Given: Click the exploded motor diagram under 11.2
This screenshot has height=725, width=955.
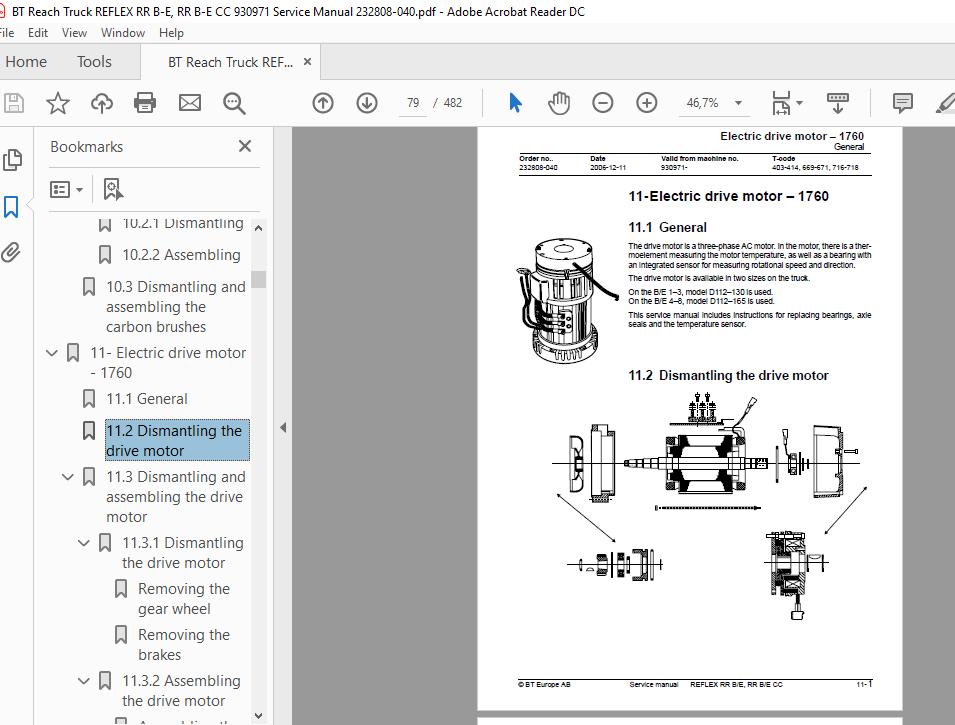Looking at the screenshot, I should point(710,506).
